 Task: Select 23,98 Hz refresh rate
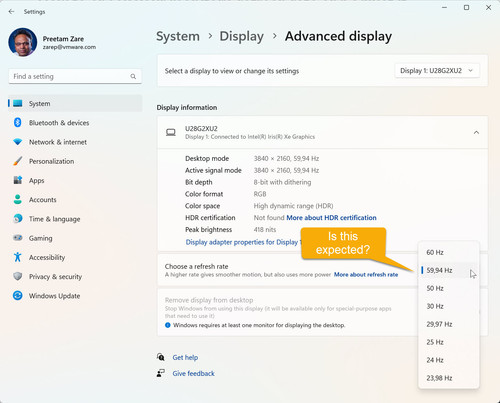click(x=448, y=378)
